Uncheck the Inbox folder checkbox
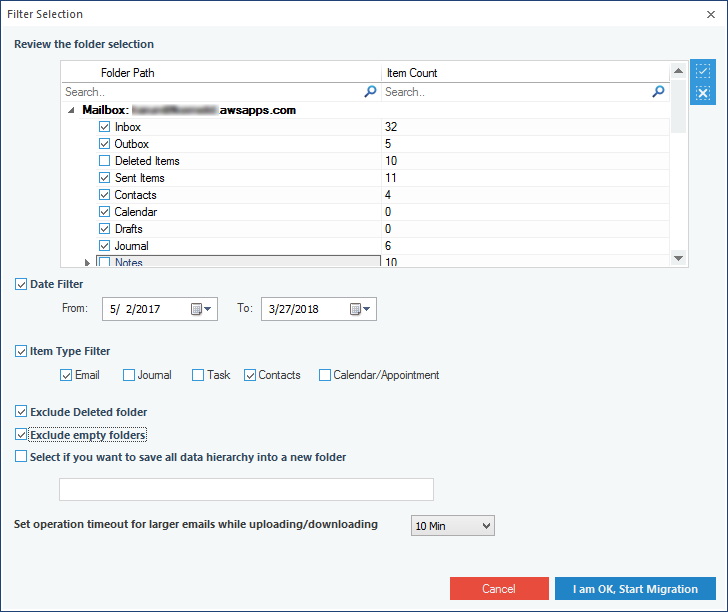The image size is (728, 612). pyautogui.click(x=104, y=127)
